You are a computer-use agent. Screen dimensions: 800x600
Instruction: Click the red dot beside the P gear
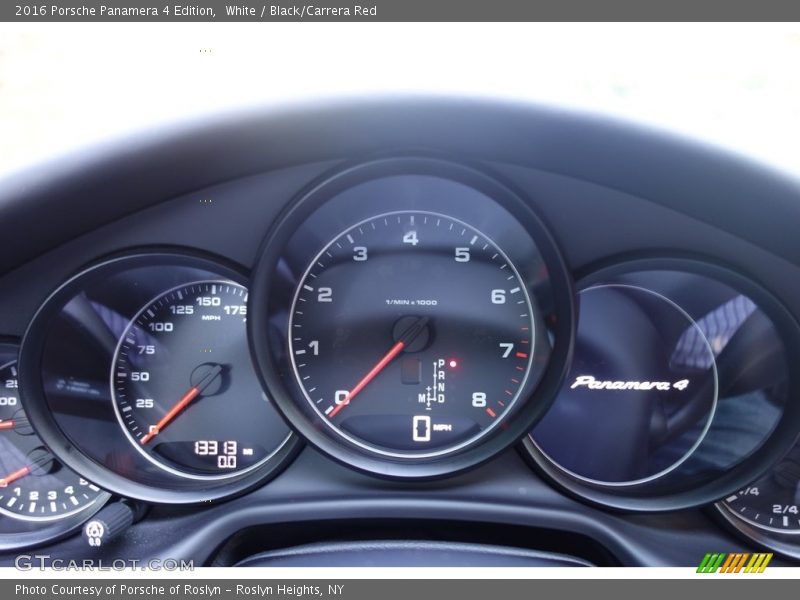[453, 364]
